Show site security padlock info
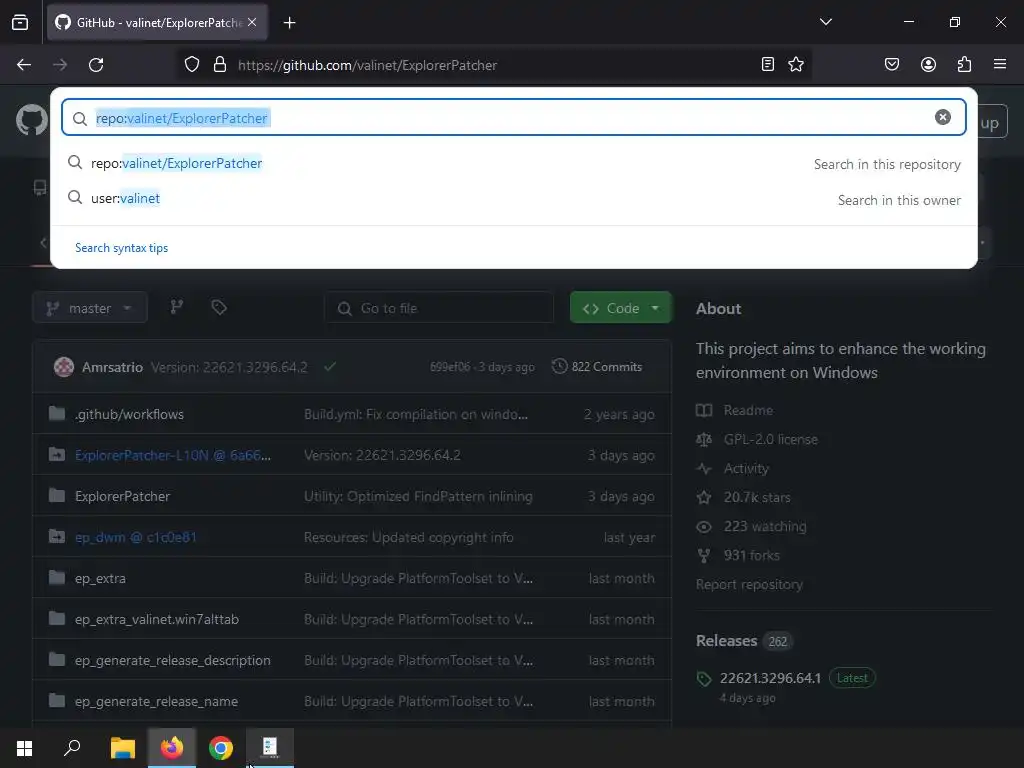Screen dimensions: 1024x768 [220, 65]
